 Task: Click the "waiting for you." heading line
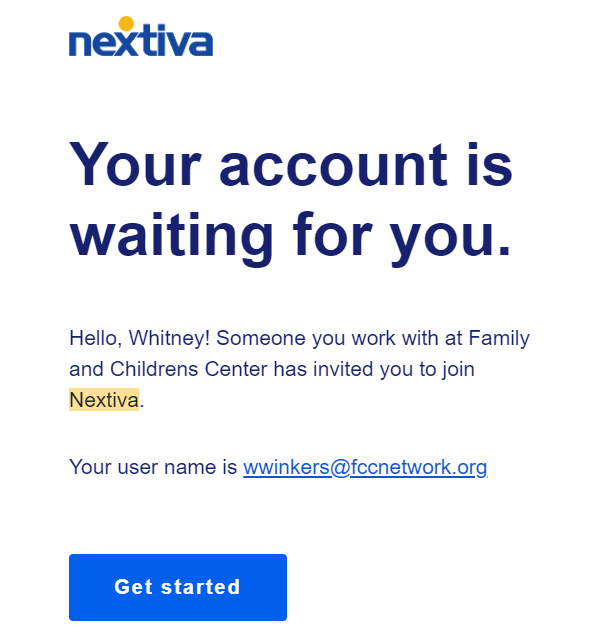pyautogui.click(x=290, y=237)
